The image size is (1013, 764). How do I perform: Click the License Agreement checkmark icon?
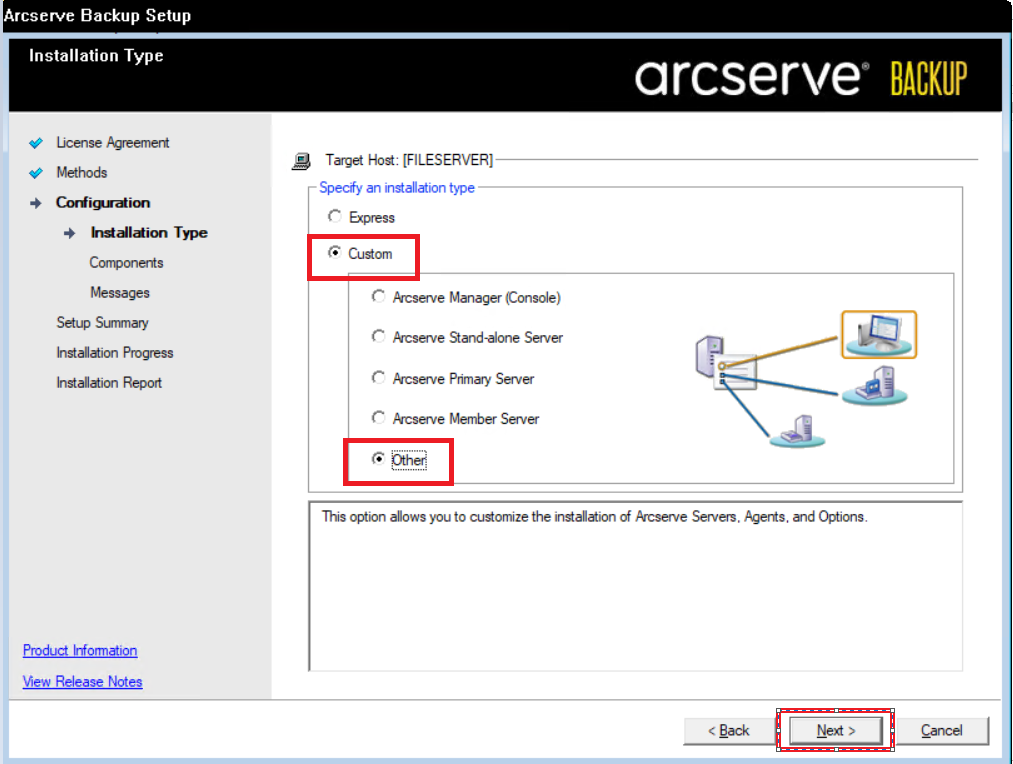tap(36, 143)
